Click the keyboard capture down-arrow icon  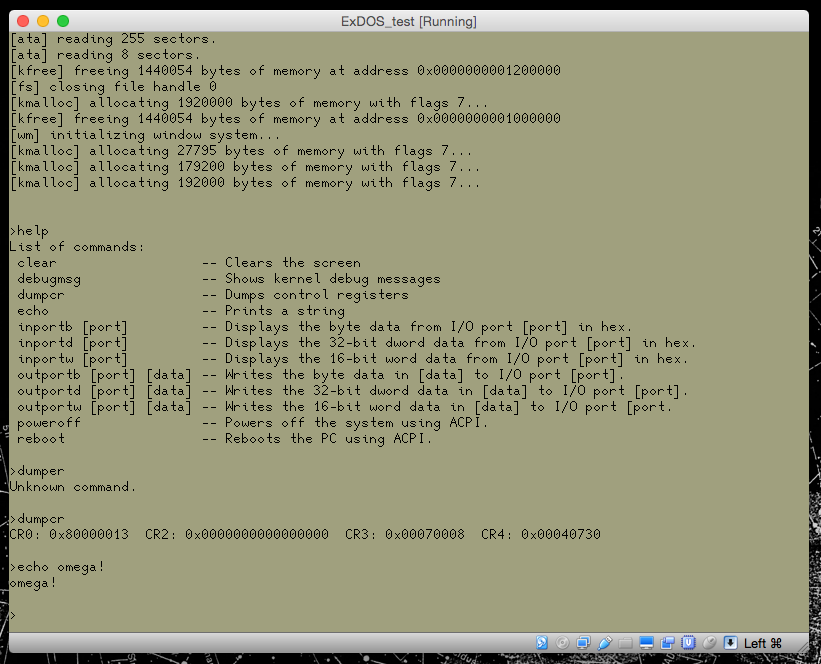coord(730,643)
